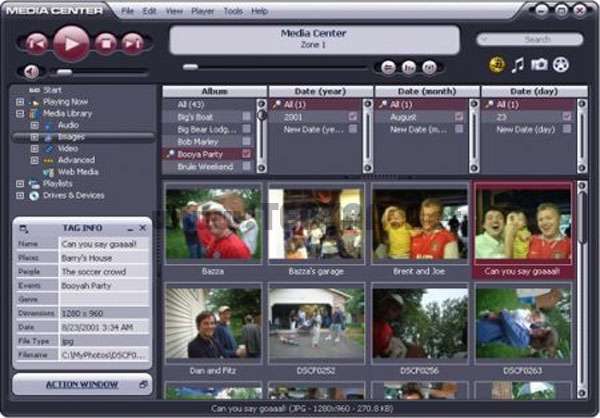Click the Playing Now tree icon
The height and width of the screenshot is (418, 600).
(x=35, y=102)
